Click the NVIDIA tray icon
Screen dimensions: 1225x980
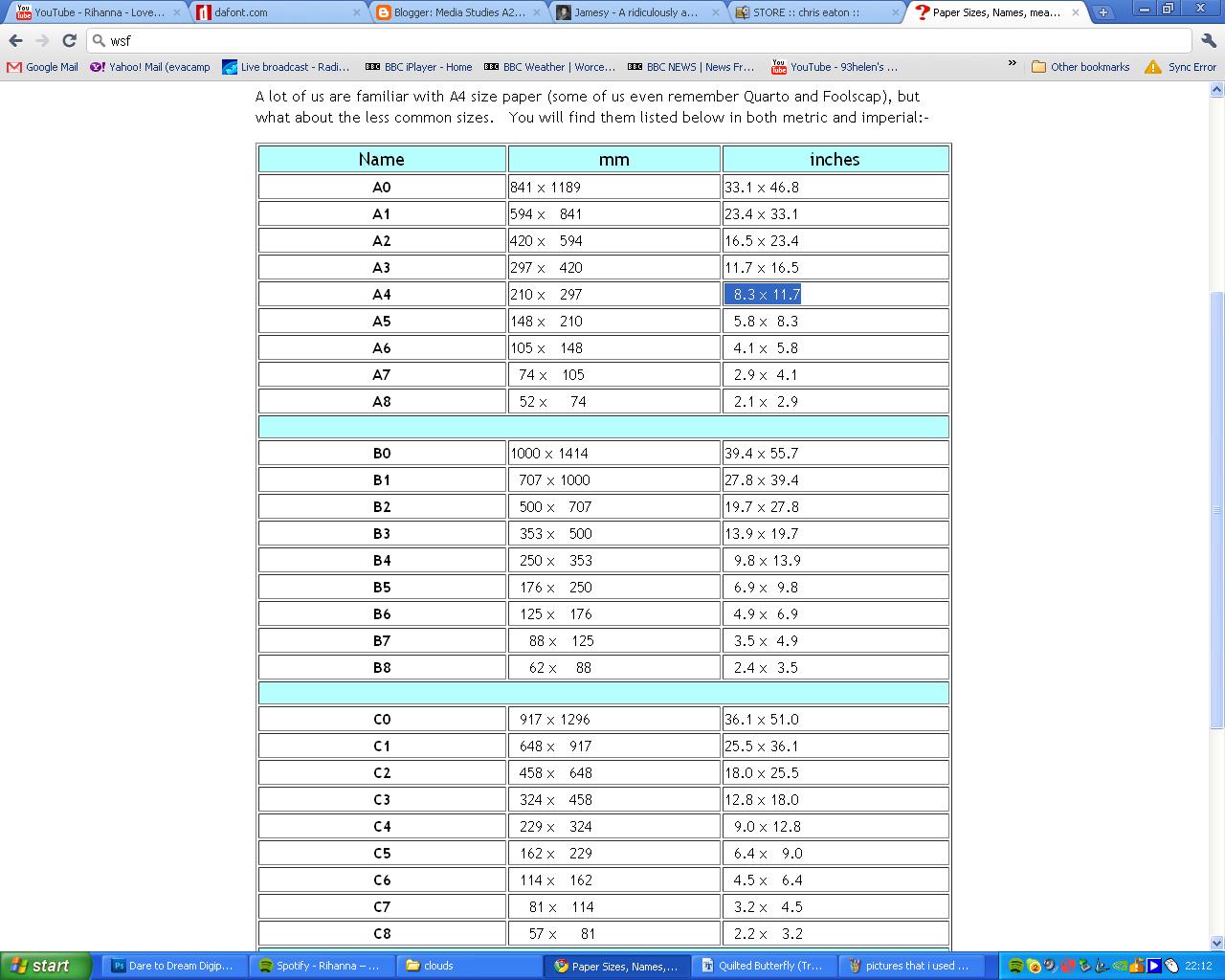pyautogui.click(x=1120, y=966)
